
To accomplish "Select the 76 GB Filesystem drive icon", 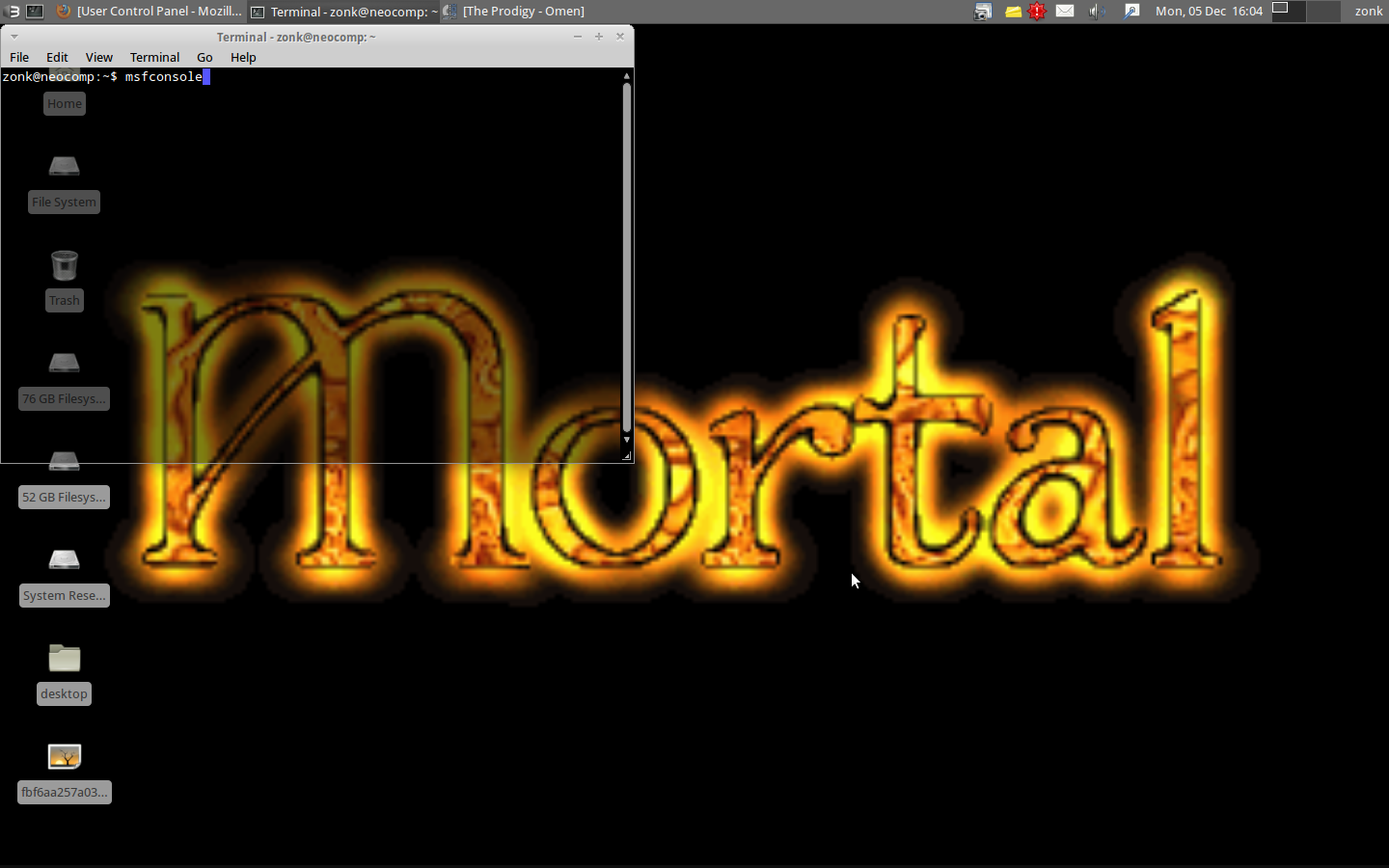I will pyautogui.click(x=65, y=364).
